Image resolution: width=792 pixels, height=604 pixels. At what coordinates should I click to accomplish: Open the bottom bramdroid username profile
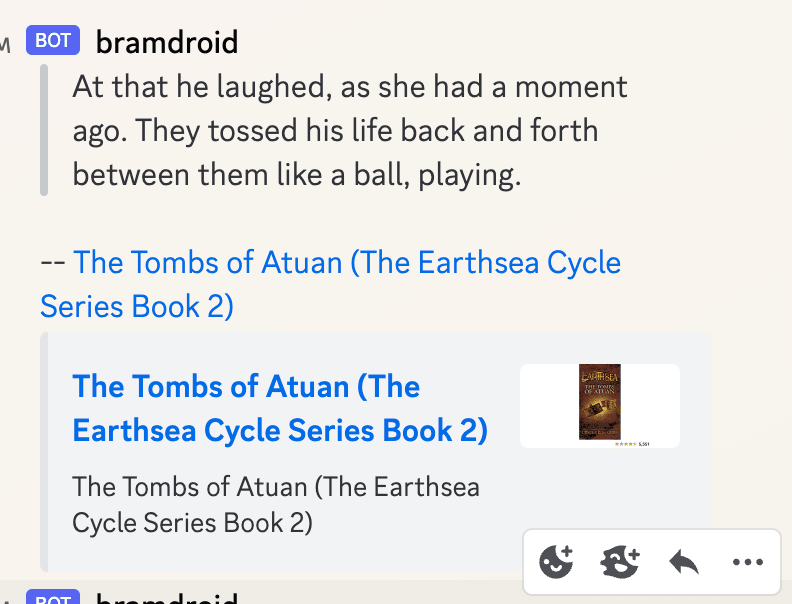click(167, 599)
